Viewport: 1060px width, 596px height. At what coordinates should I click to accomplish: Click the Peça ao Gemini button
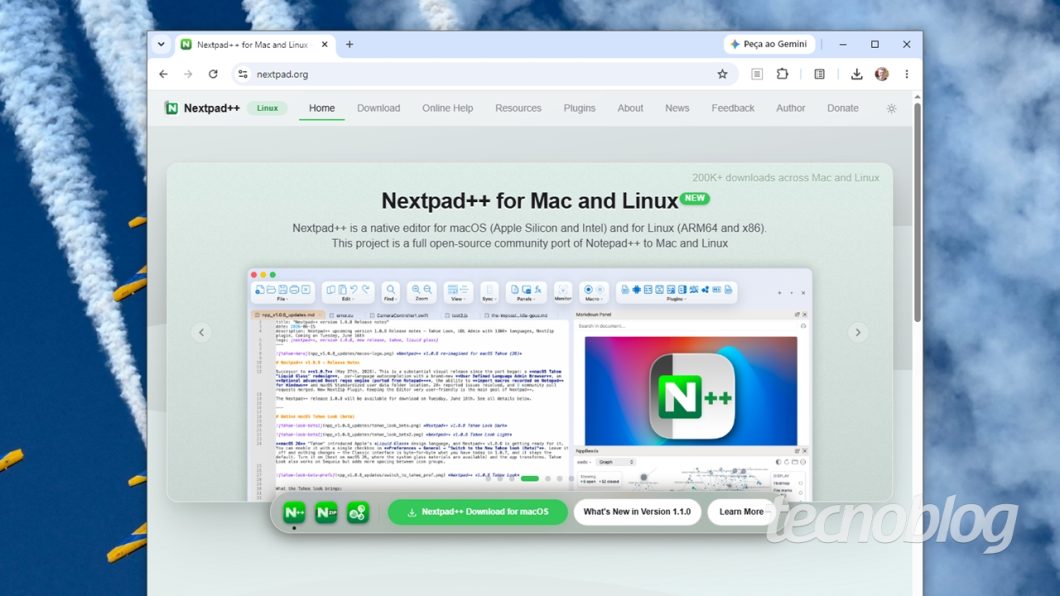(x=769, y=44)
